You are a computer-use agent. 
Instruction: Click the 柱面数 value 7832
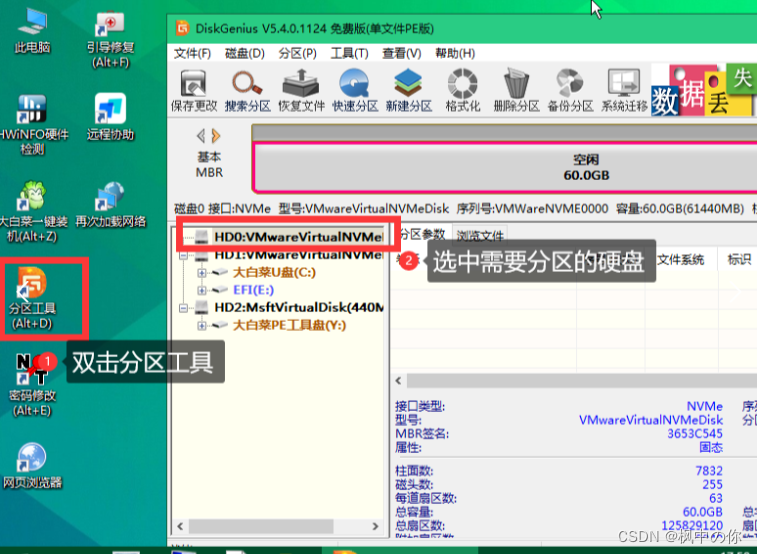pyautogui.click(x=709, y=471)
